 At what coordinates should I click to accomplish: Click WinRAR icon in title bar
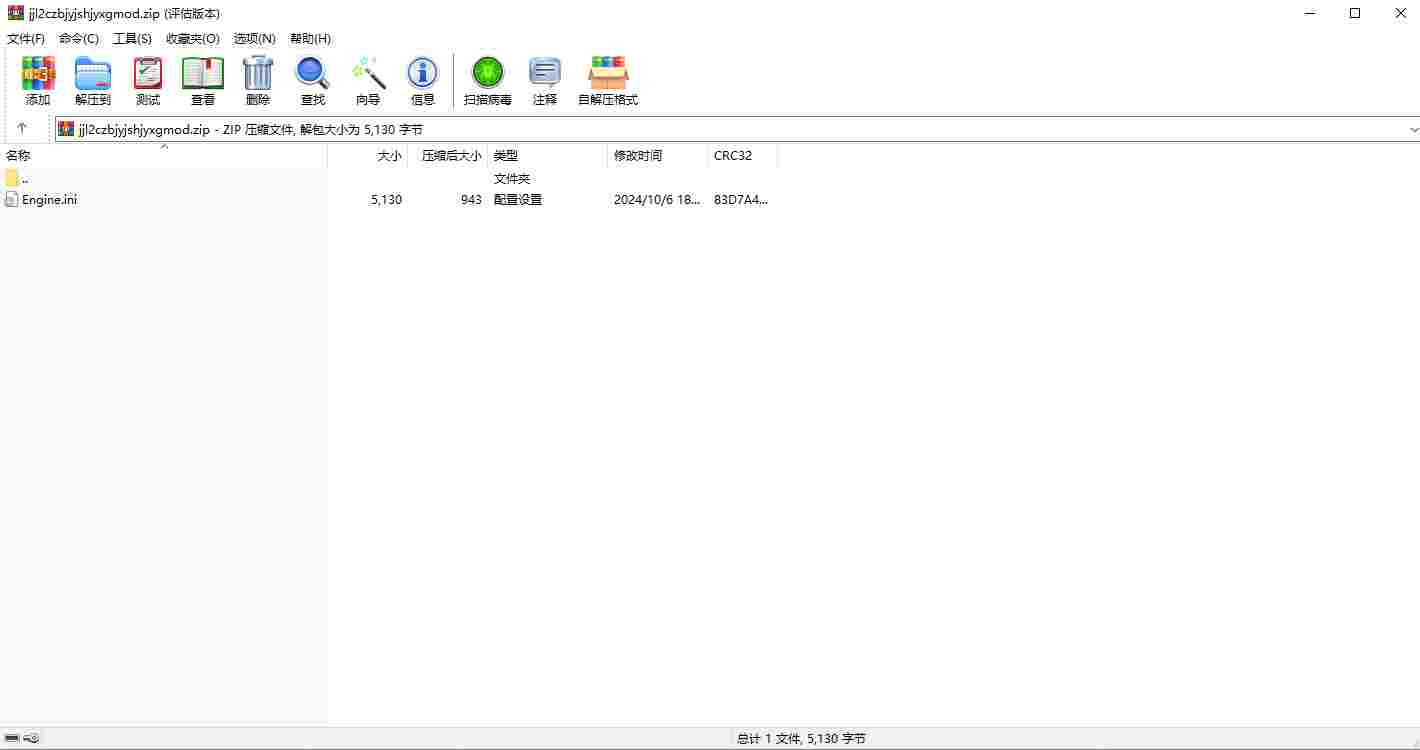pos(16,13)
